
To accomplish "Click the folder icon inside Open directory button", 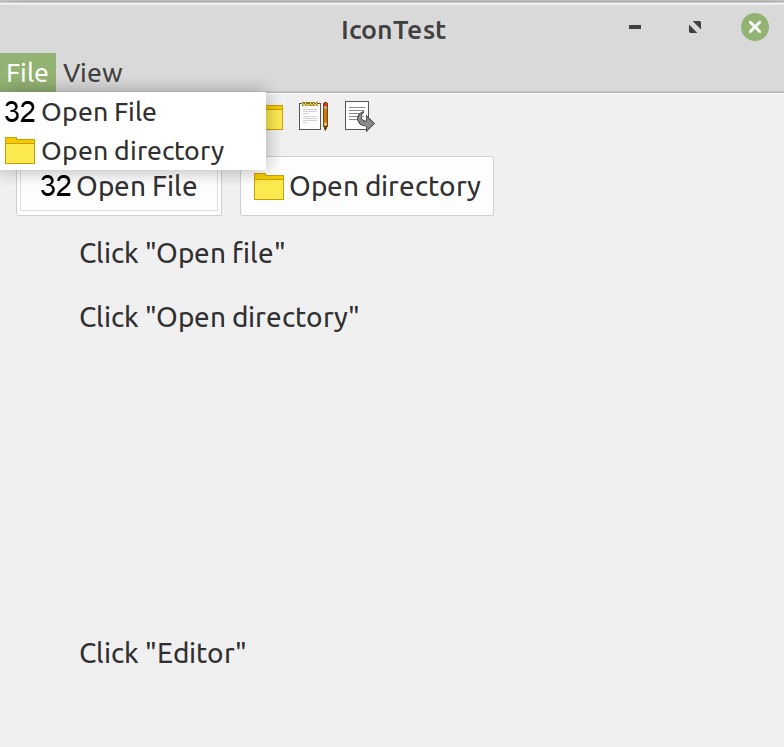I will coord(268,186).
